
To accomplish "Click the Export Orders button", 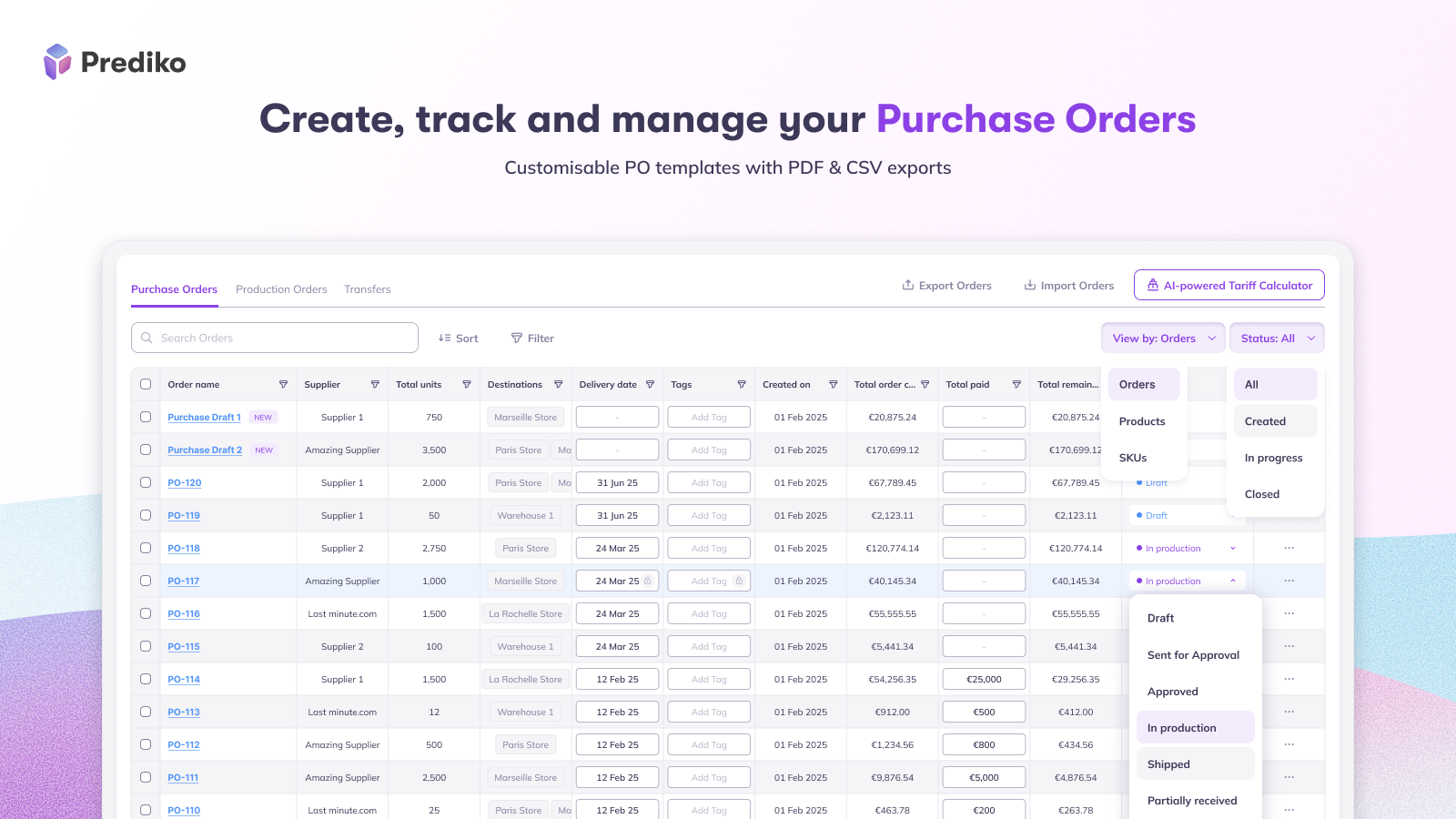I will [x=946, y=285].
